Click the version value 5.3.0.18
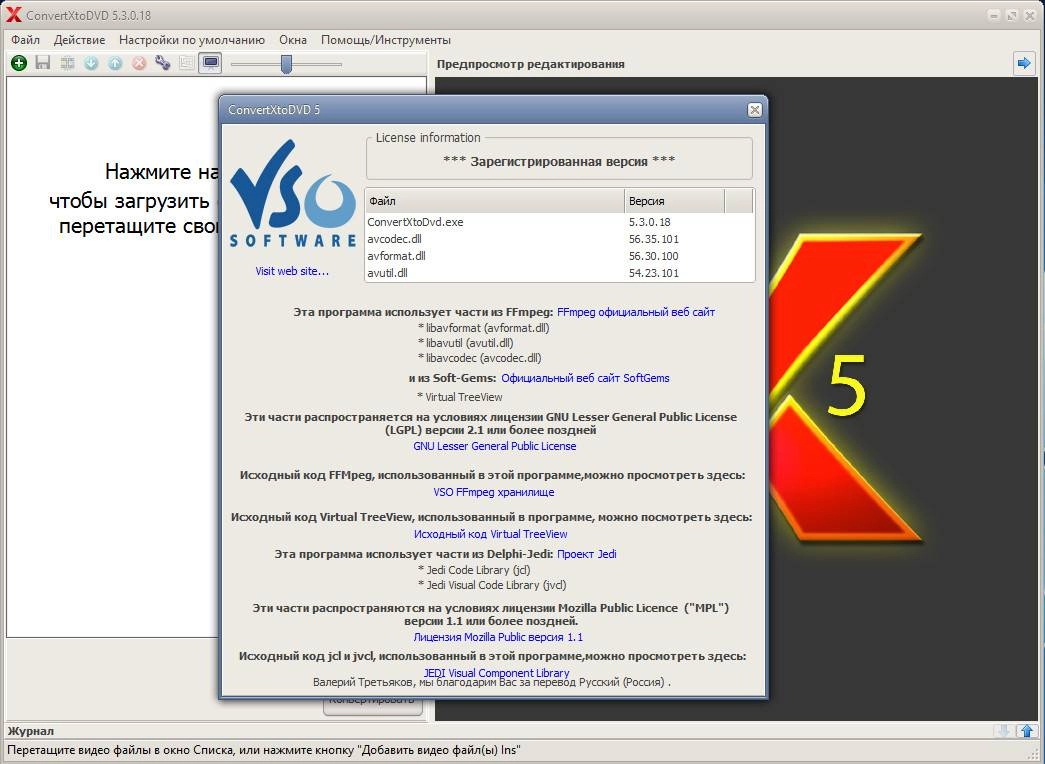Viewport: 1045px width, 764px height. click(x=650, y=222)
